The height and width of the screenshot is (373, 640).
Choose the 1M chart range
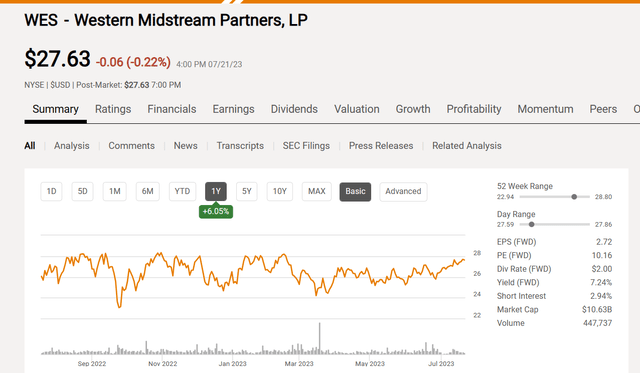[x=115, y=191]
